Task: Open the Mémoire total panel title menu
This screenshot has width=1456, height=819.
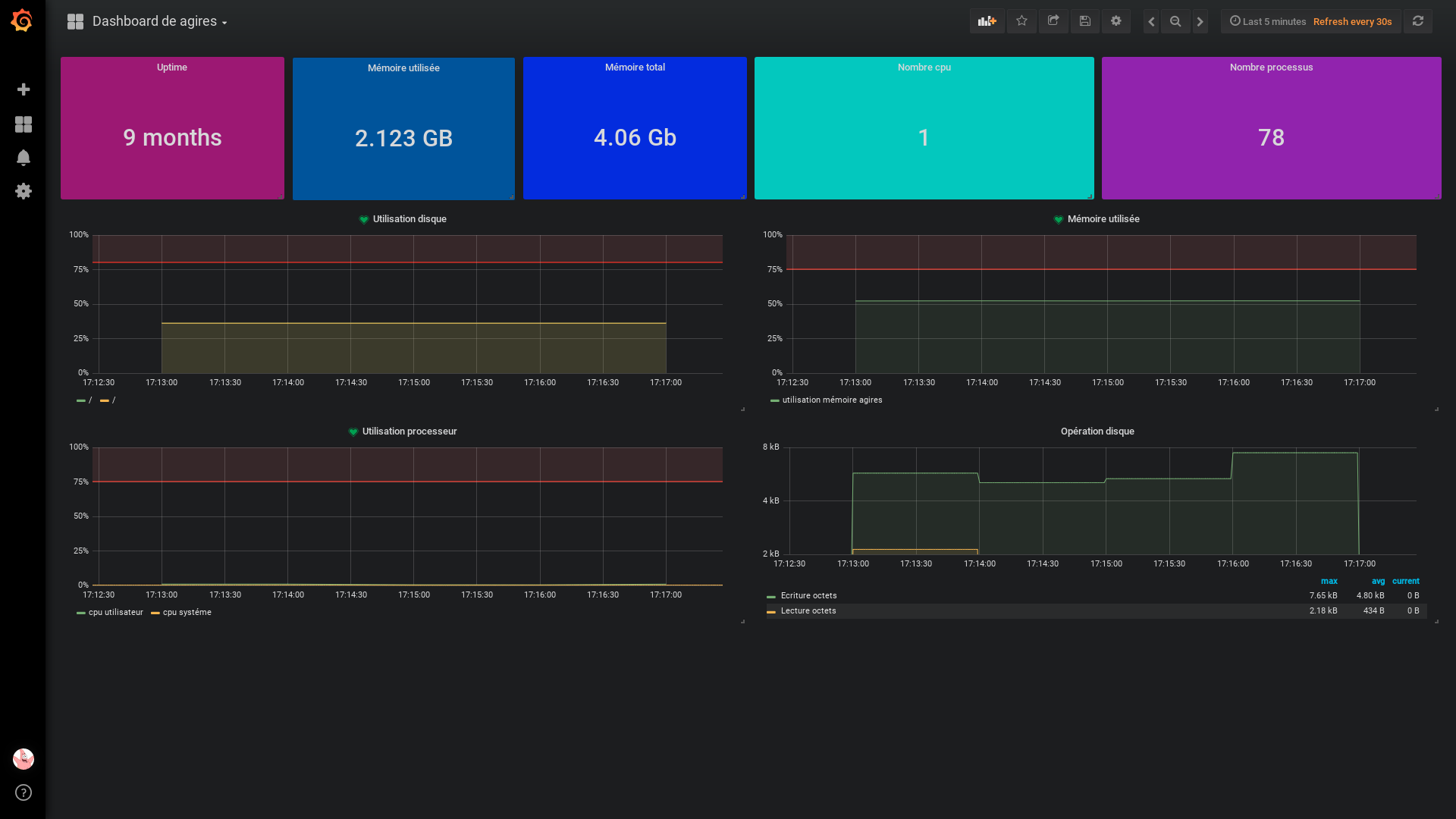Action: 635,67
